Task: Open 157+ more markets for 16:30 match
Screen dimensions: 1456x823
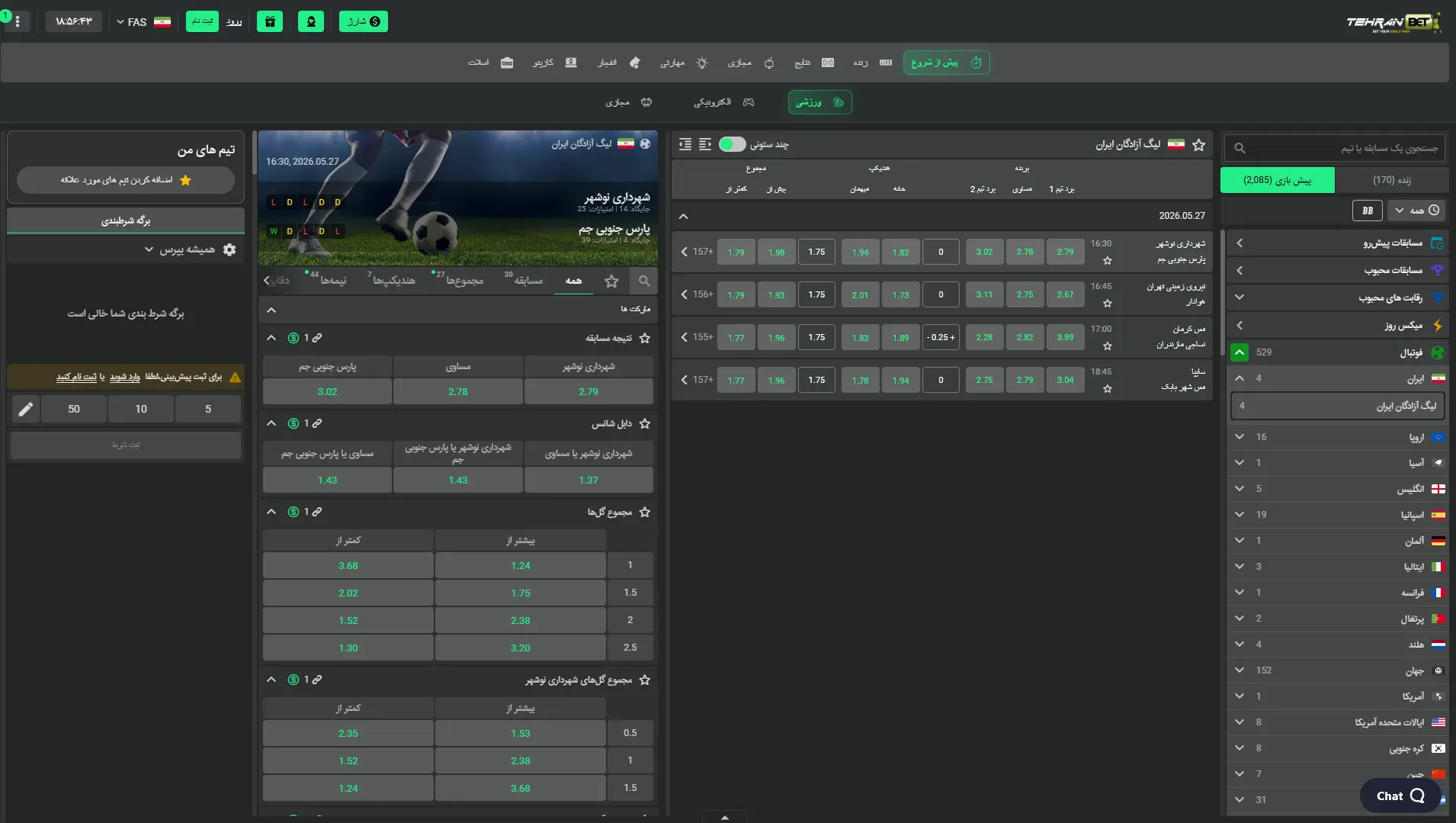Action: click(697, 252)
